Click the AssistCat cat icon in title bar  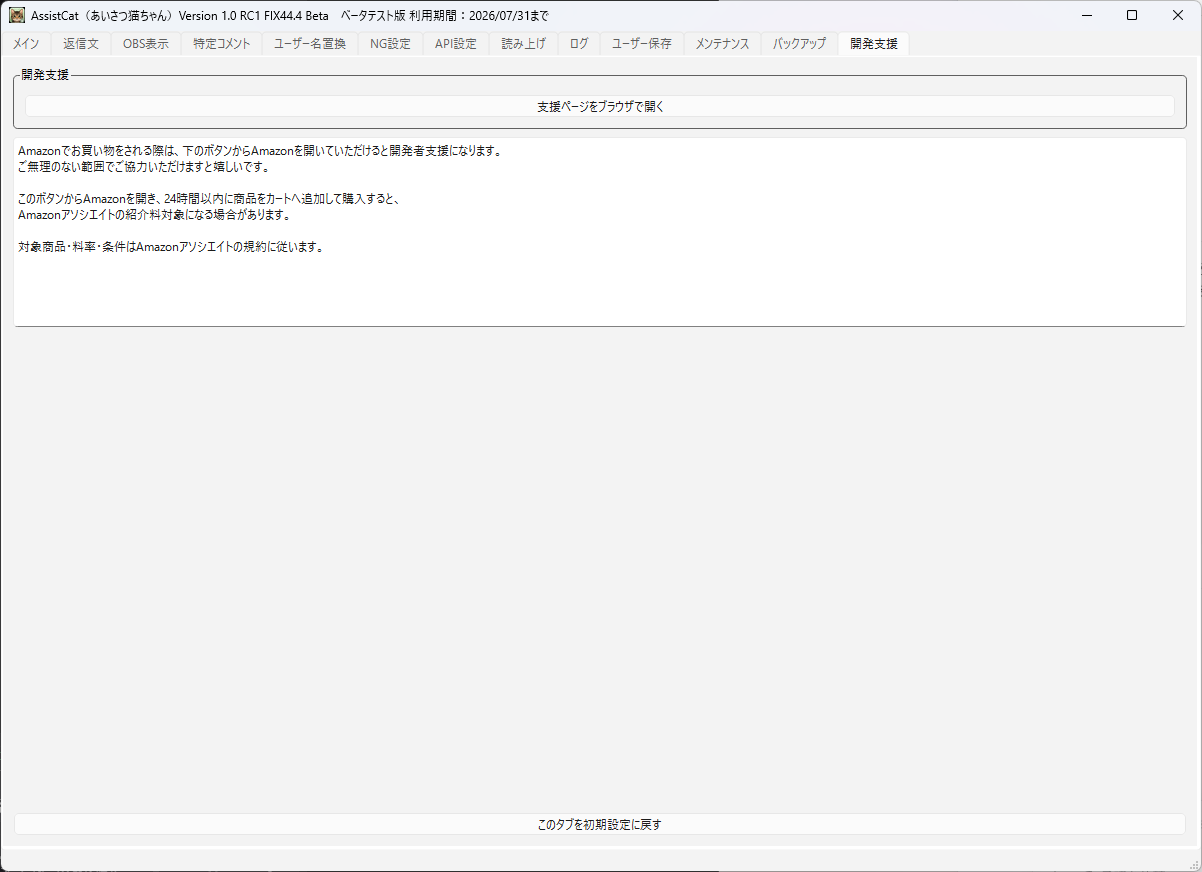tap(17, 15)
